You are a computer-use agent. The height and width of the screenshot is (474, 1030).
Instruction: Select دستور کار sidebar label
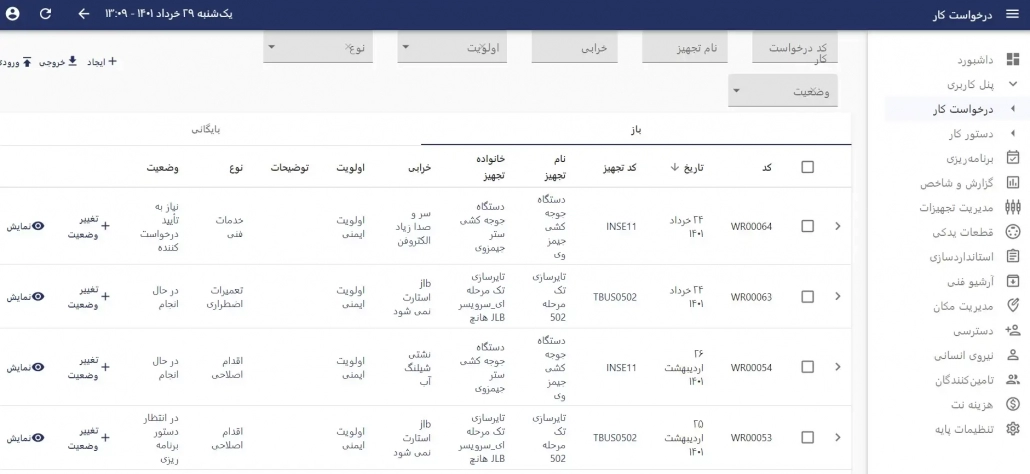971,134
